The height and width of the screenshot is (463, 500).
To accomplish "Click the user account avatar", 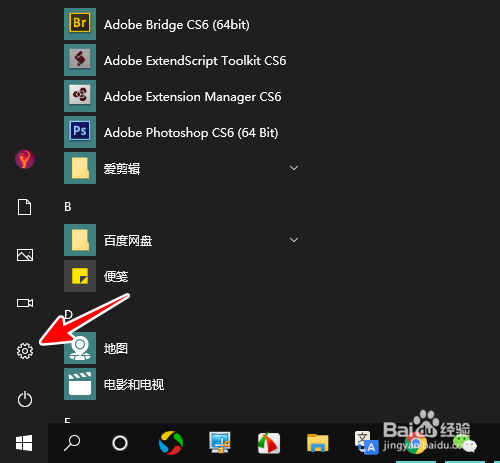I will 25,159.
